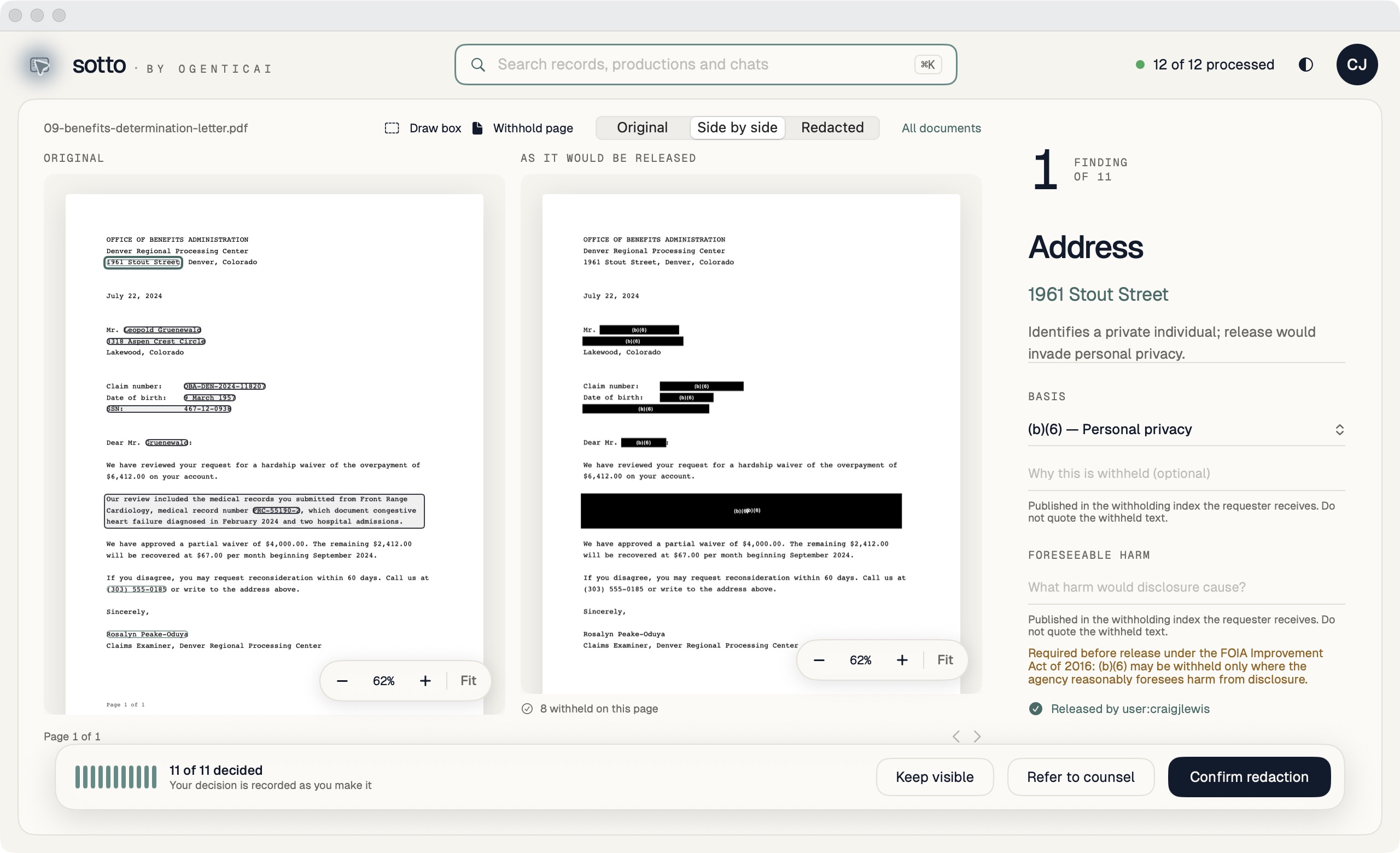The image size is (1400, 853).
Task: Click the 12 of 12 processed status
Action: click(x=1204, y=65)
